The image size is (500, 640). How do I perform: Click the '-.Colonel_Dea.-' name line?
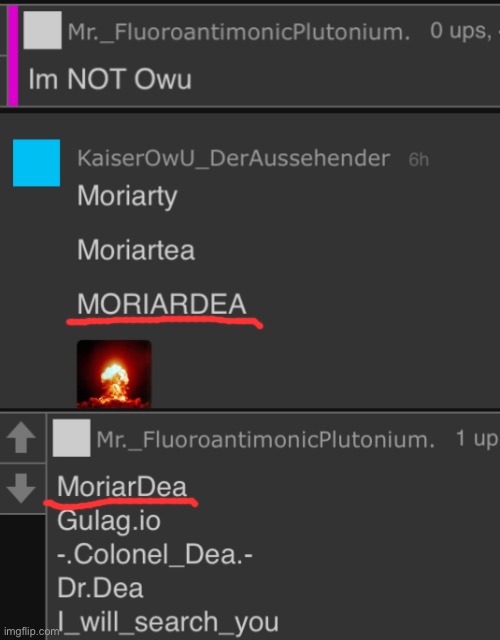155,555
